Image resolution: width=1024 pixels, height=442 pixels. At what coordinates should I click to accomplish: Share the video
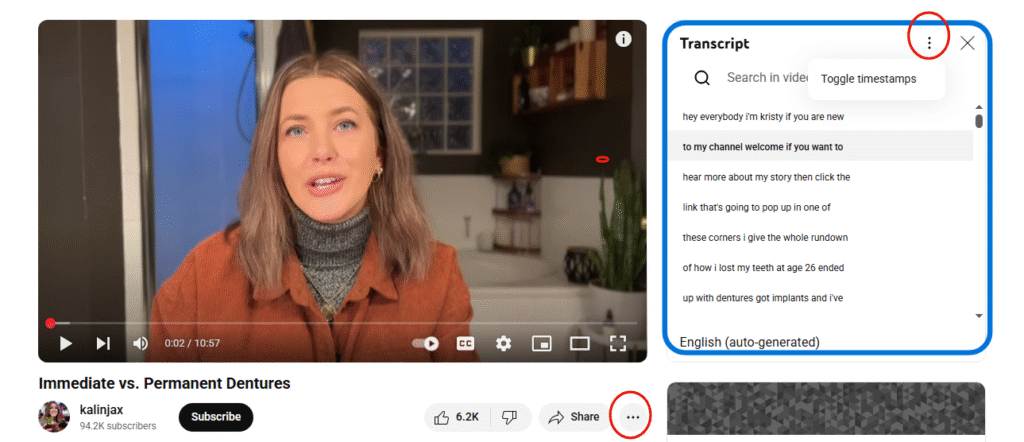click(x=573, y=417)
